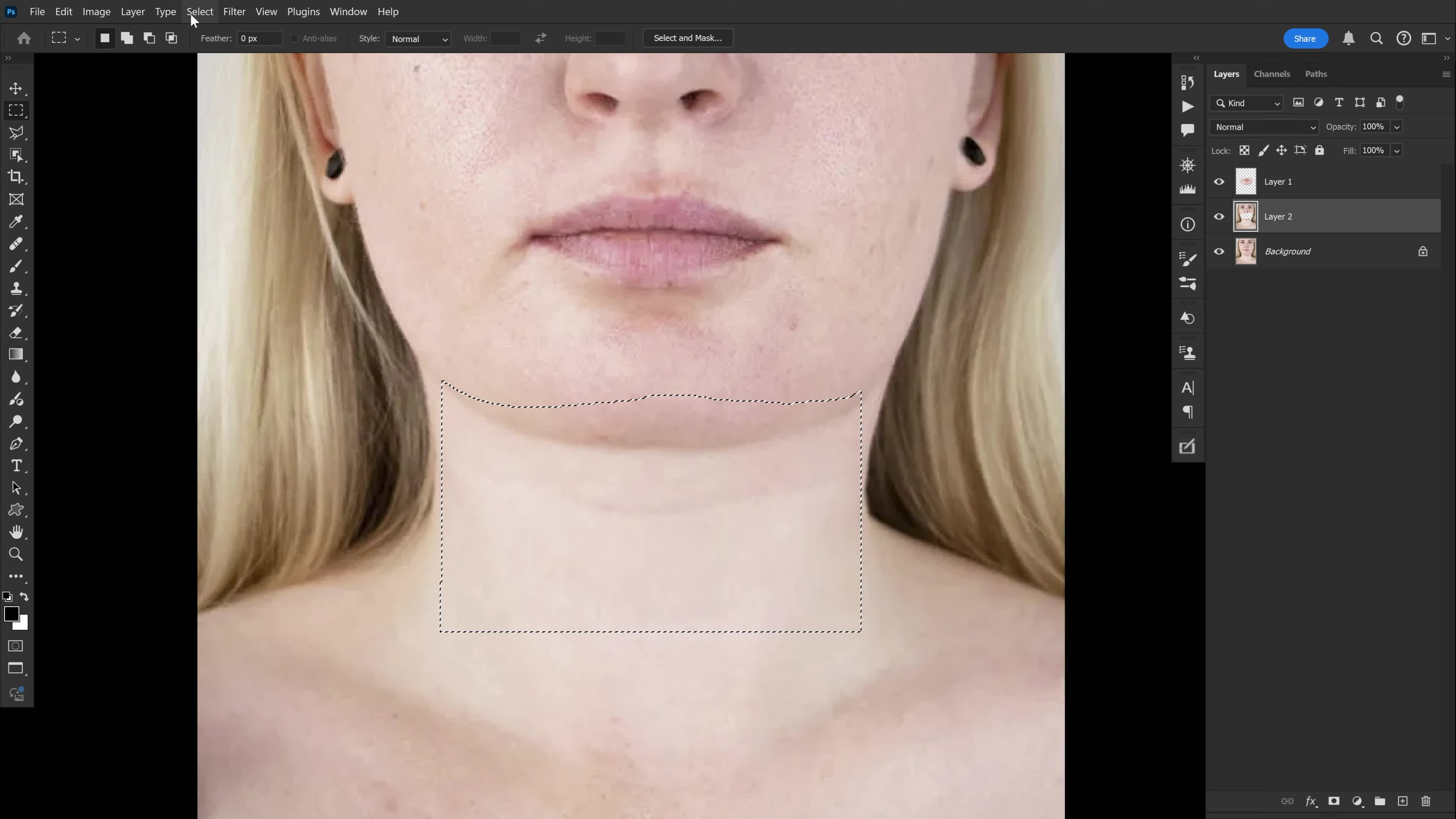1456x819 pixels.
Task: Click the add layer mask icon
Action: point(1334,801)
